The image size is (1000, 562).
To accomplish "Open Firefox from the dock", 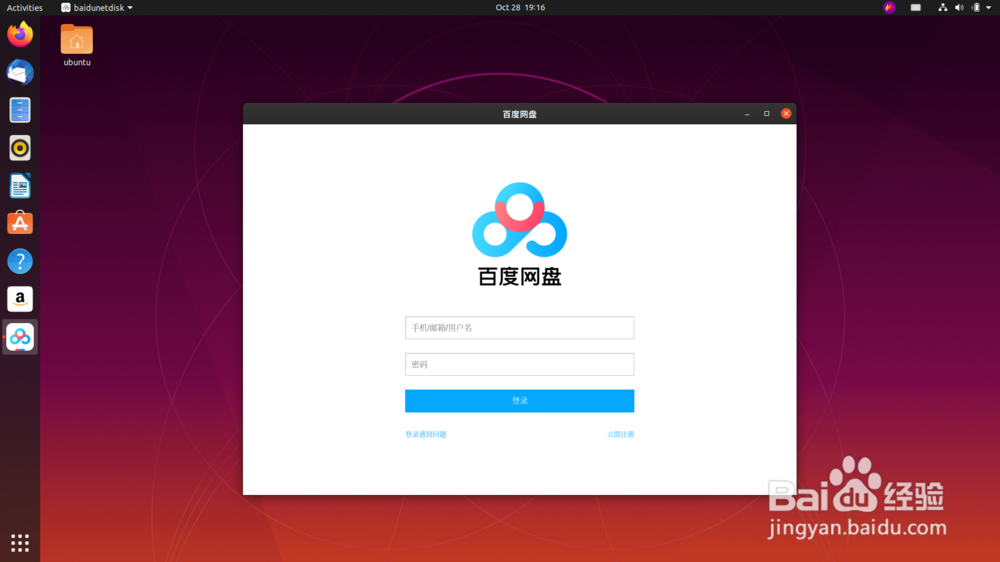I will pos(20,34).
